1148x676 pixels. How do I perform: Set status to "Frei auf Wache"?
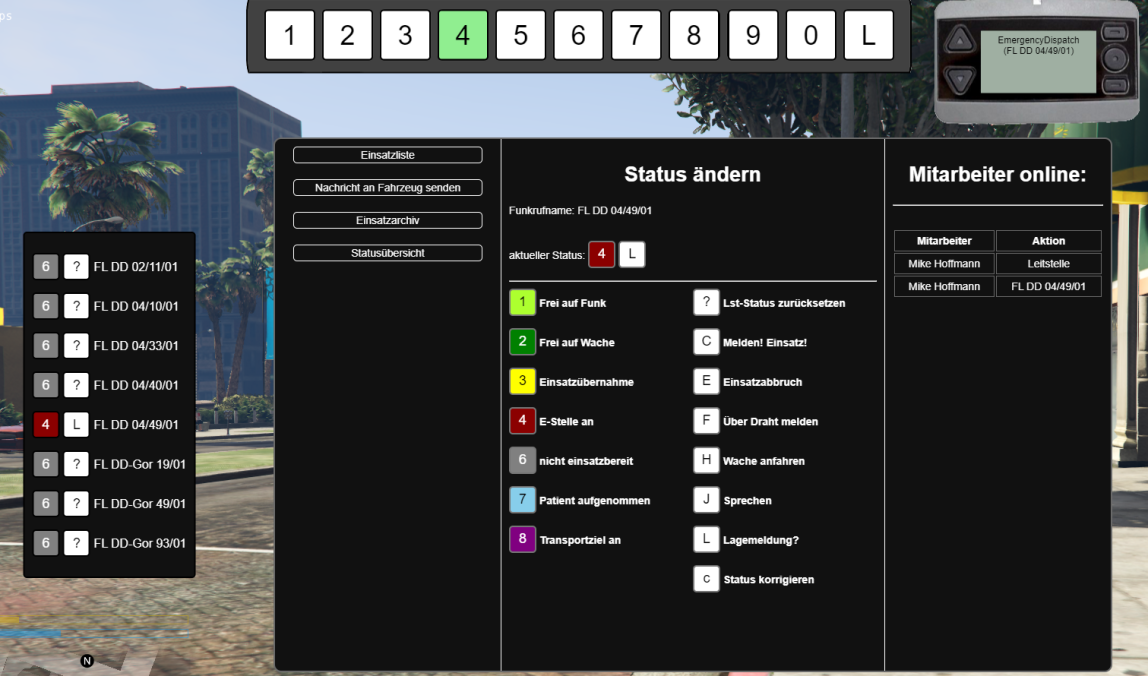click(x=521, y=341)
